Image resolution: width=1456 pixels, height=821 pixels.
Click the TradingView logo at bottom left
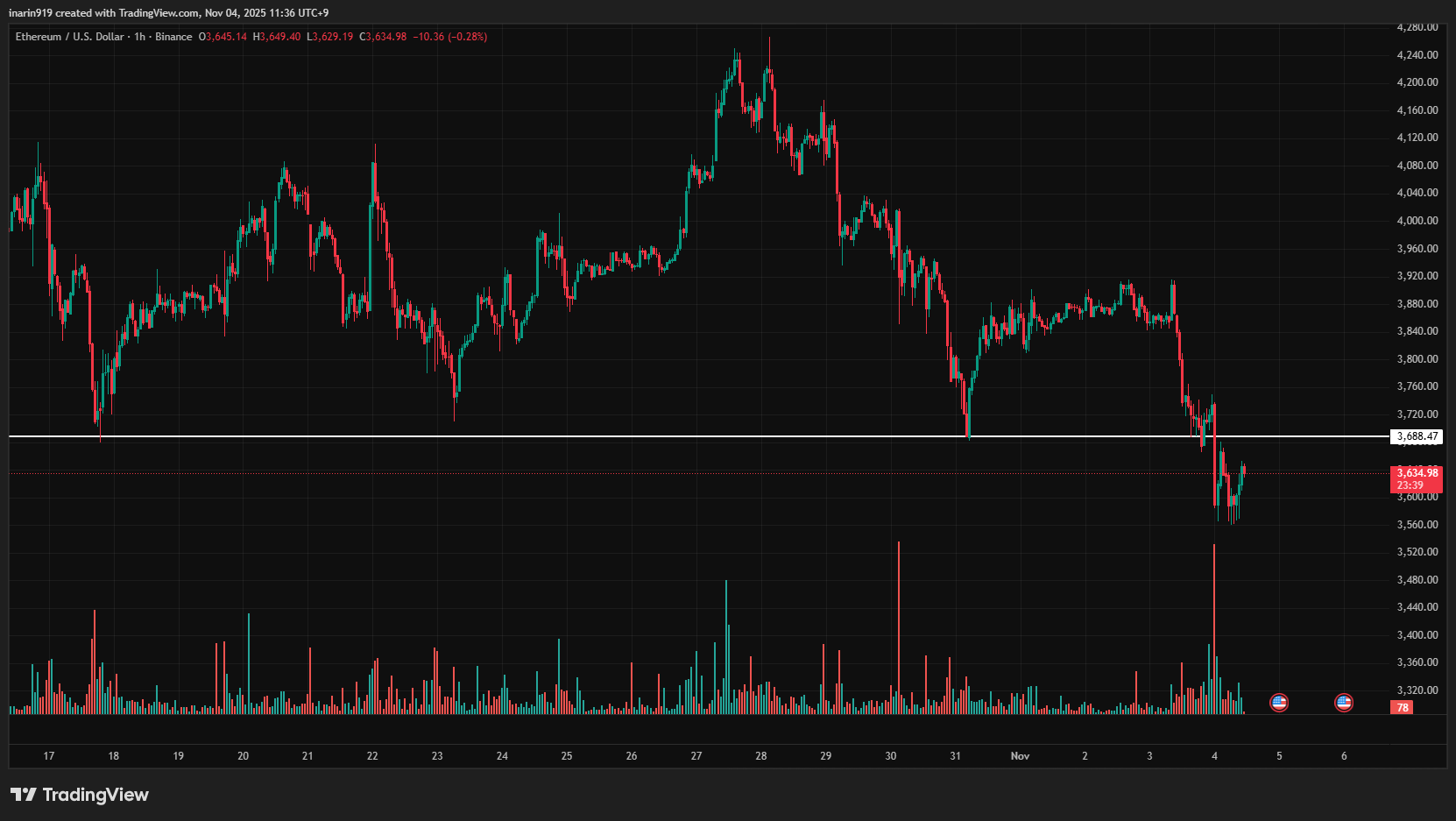point(80,795)
